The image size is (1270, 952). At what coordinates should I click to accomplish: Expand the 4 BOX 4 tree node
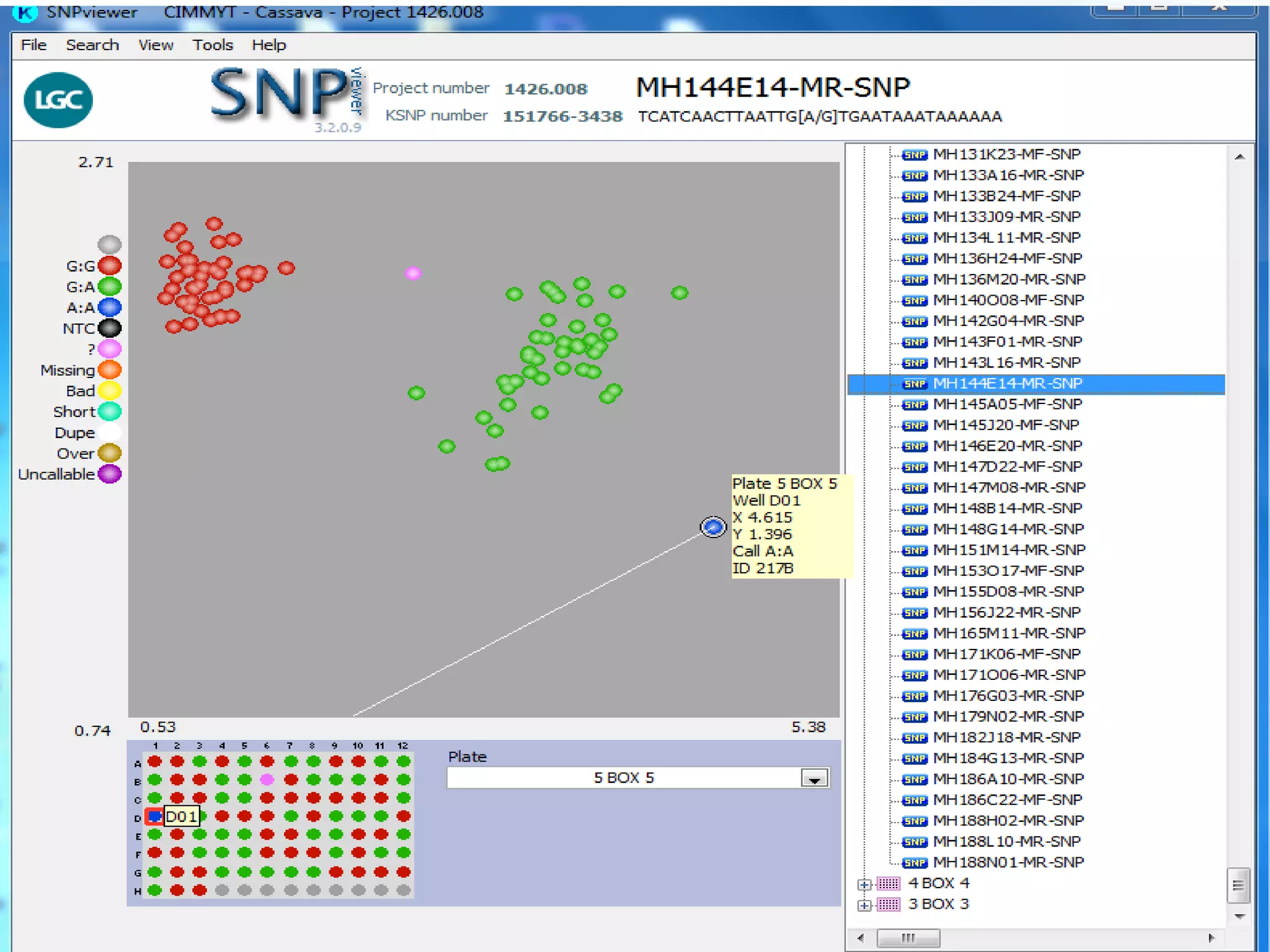click(864, 884)
